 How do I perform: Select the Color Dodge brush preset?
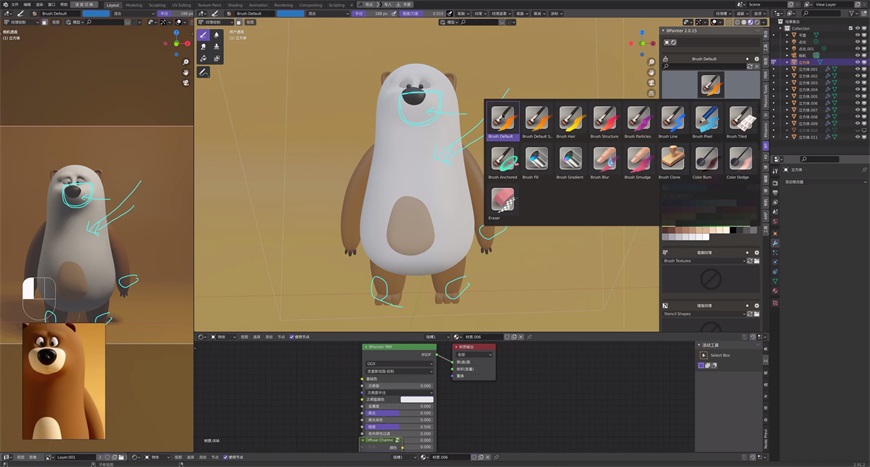(740, 161)
